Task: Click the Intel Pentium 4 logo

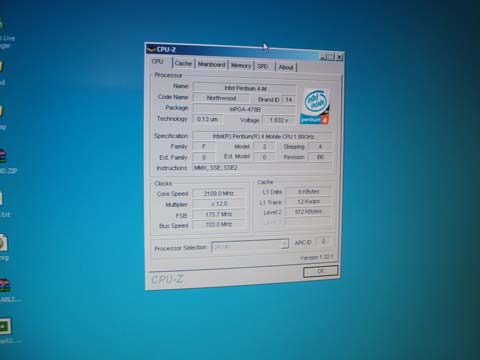Action: [315, 106]
